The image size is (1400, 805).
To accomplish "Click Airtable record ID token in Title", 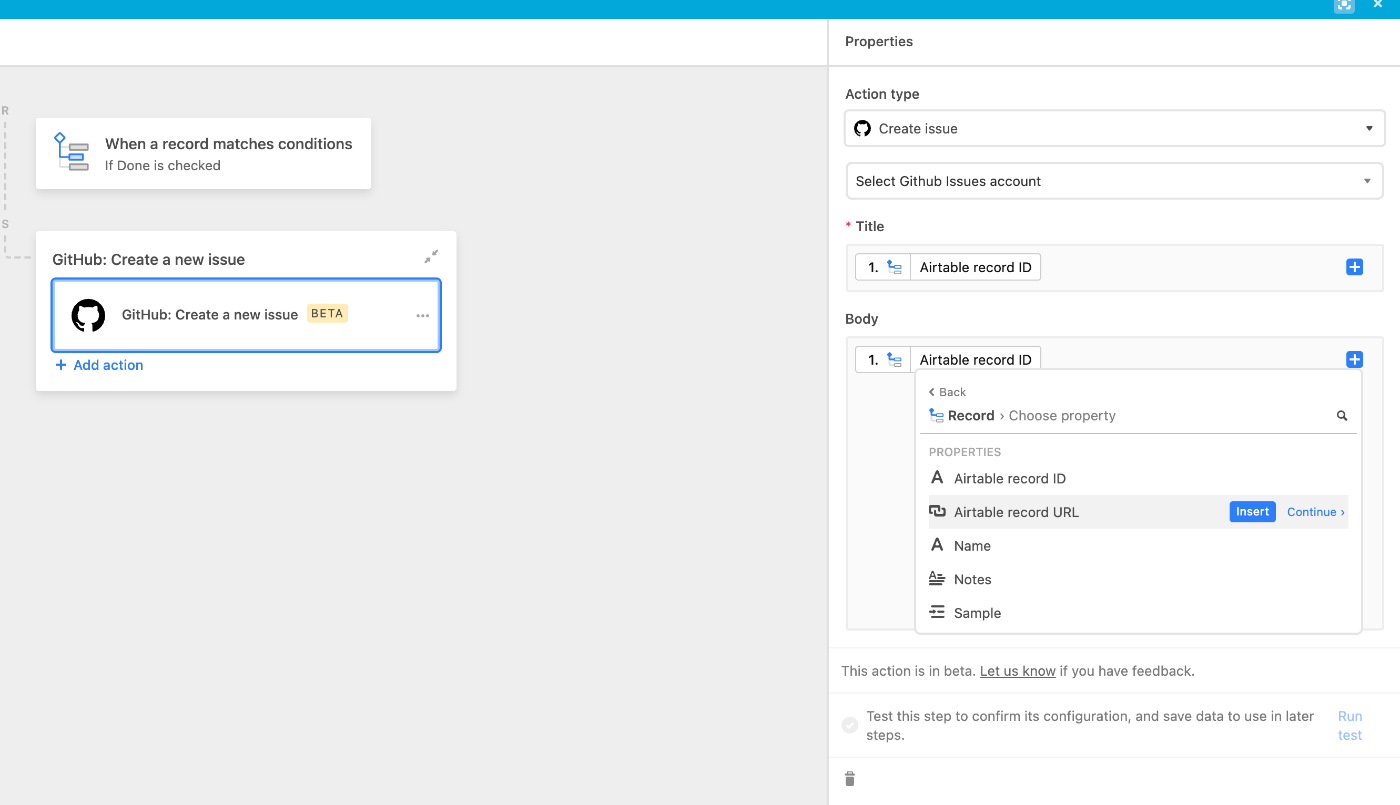I will pyautogui.click(x=948, y=267).
